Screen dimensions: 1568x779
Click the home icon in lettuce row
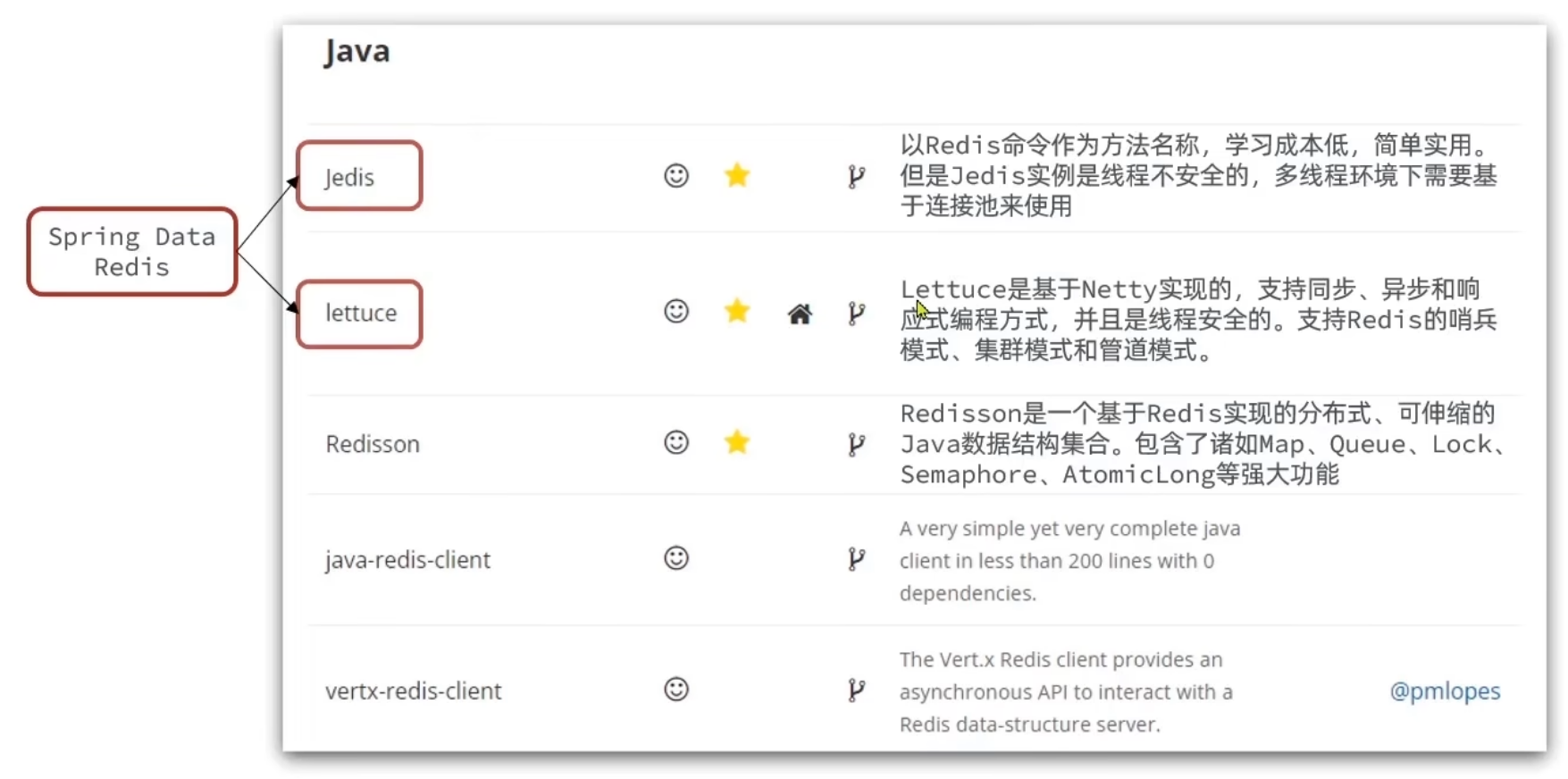[800, 314]
